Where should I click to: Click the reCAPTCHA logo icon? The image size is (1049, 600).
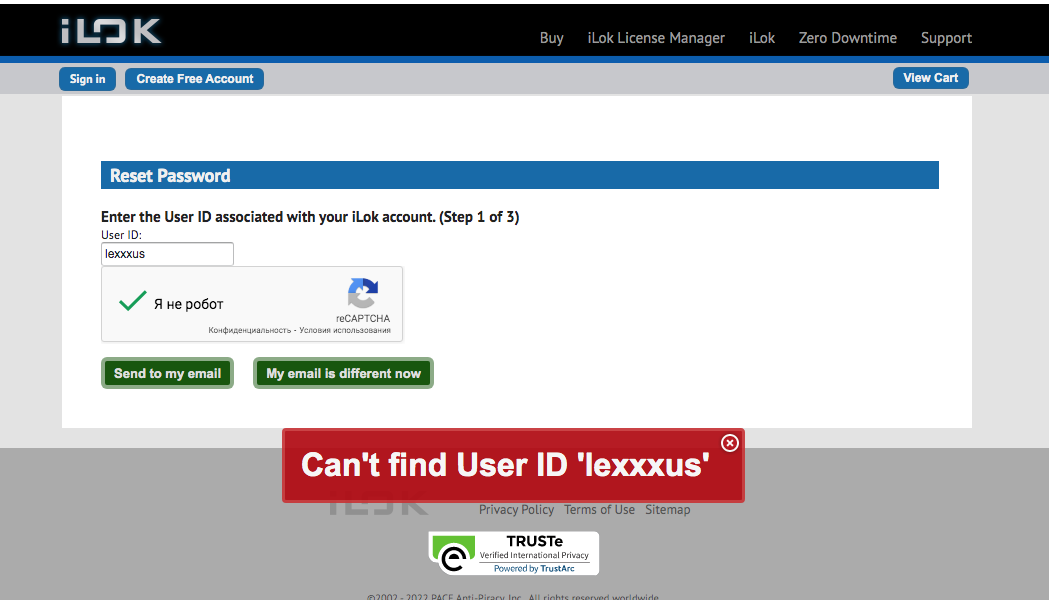pyautogui.click(x=363, y=293)
